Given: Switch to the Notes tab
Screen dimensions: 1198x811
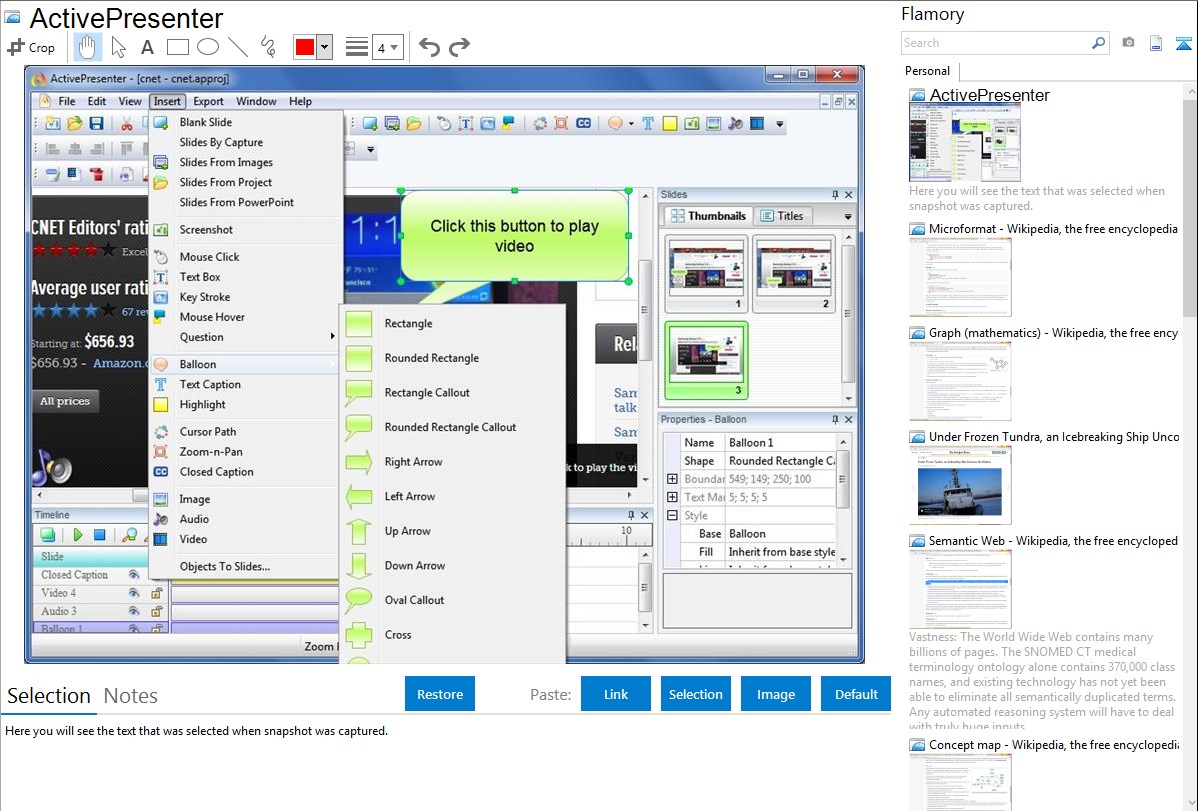Looking at the screenshot, I should [131, 696].
